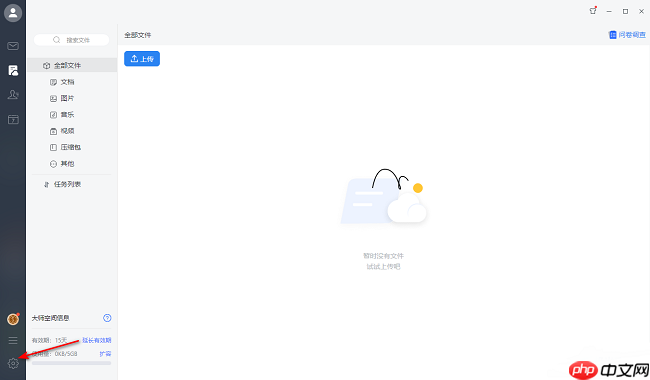Open the settings gear icon
The image size is (650, 380).
click(13, 363)
